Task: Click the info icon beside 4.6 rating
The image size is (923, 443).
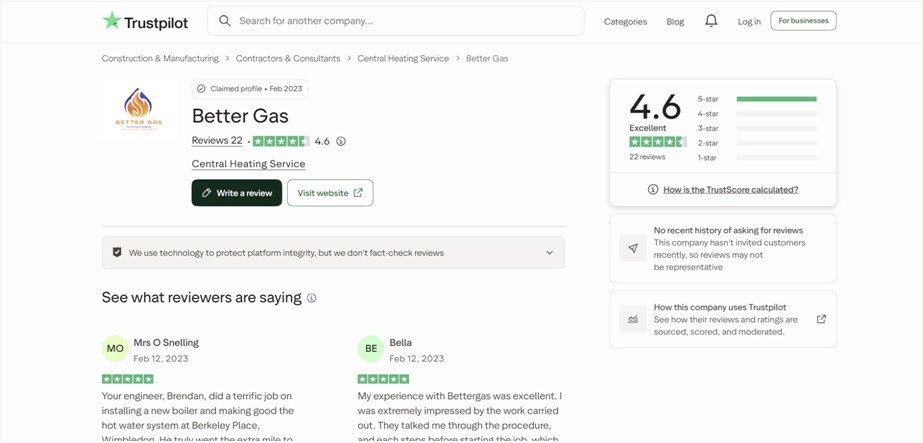Action: 341,141
